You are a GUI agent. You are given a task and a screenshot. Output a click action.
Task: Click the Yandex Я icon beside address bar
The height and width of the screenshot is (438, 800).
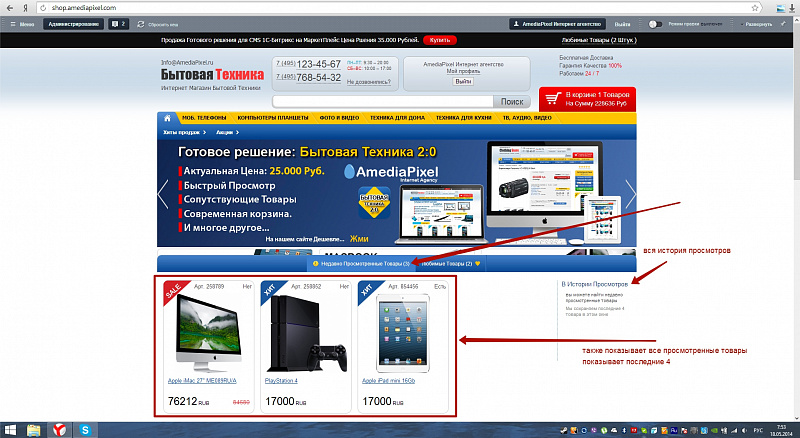pyautogui.click(x=26, y=8)
